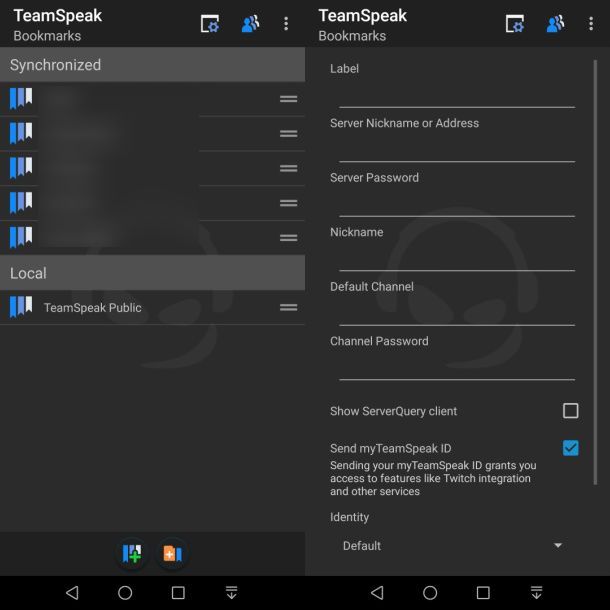Uncheck Send myTeamSpeak ID checkbox

pos(570,448)
